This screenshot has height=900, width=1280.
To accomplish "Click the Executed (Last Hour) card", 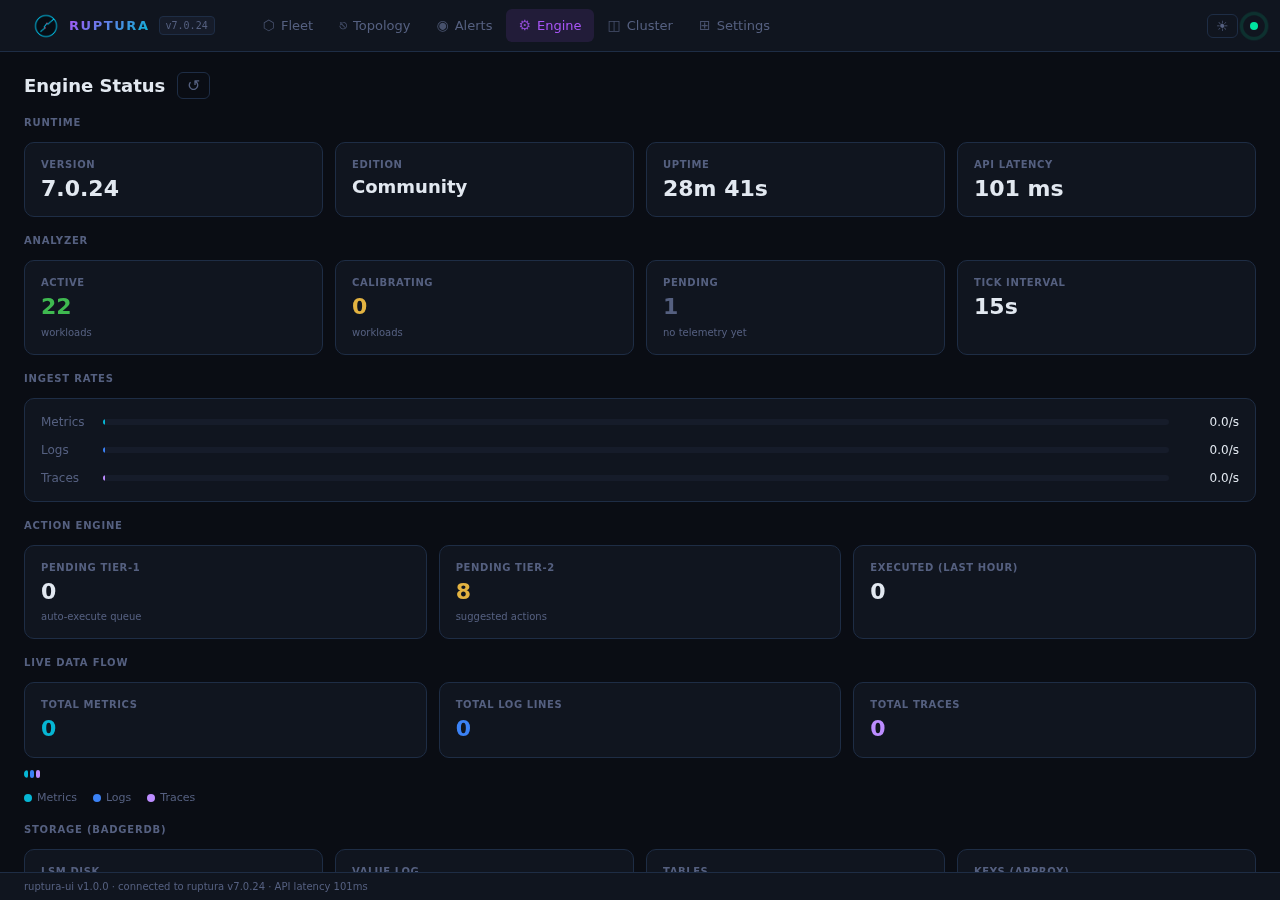I will (x=1054, y=592).
